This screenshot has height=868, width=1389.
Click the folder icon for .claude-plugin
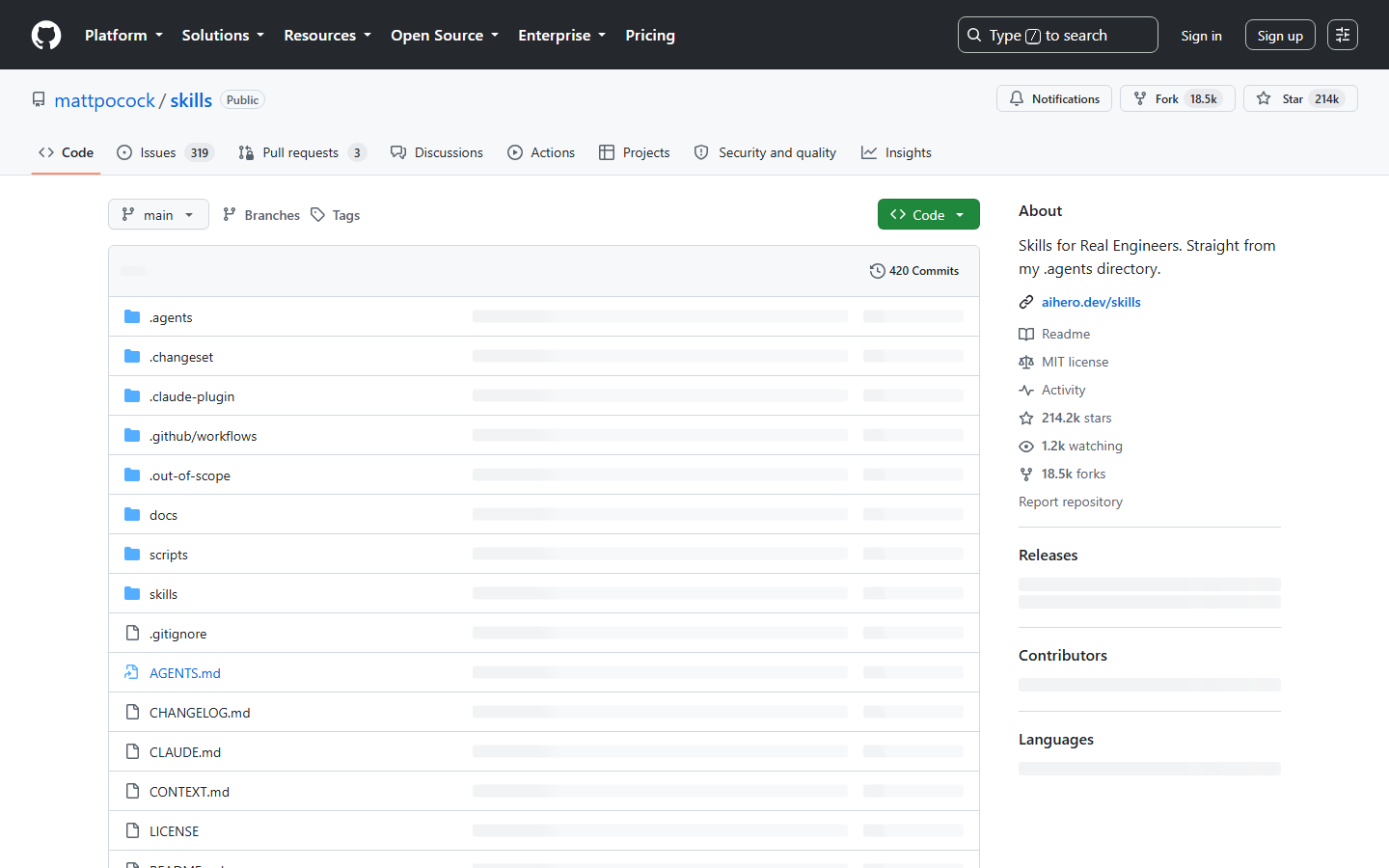point(132,395)
